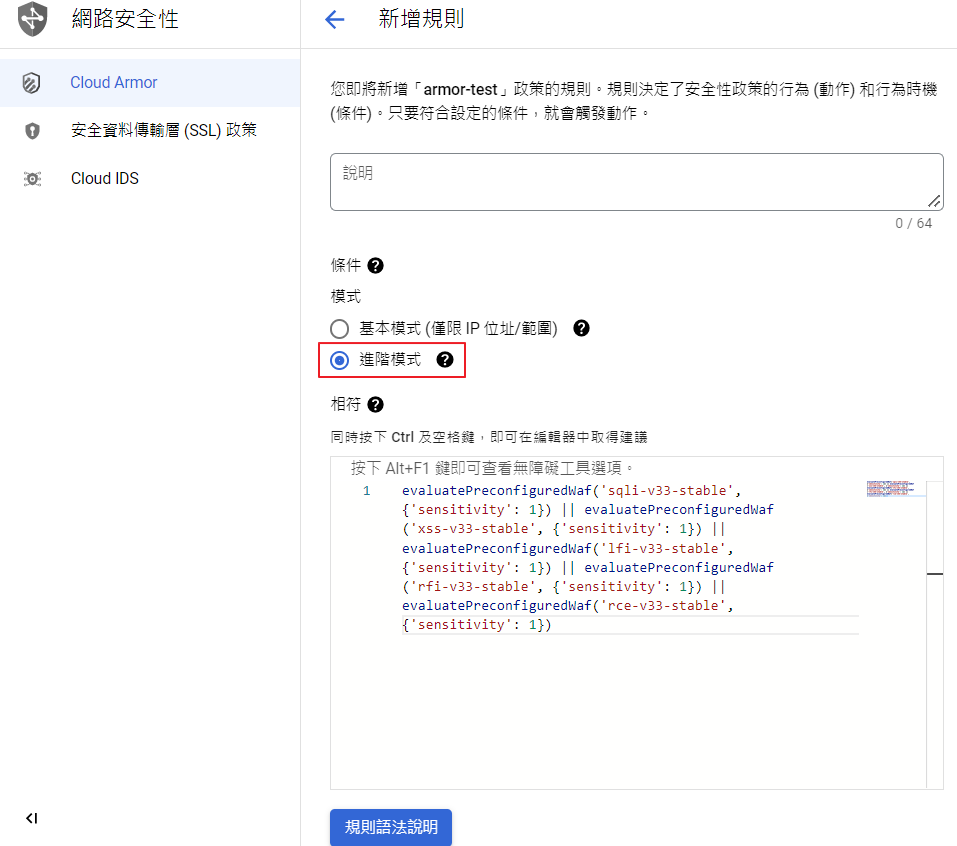Click the Network Security shield logo icon
This screenshot has height=846, width=957.
[32, 19]
